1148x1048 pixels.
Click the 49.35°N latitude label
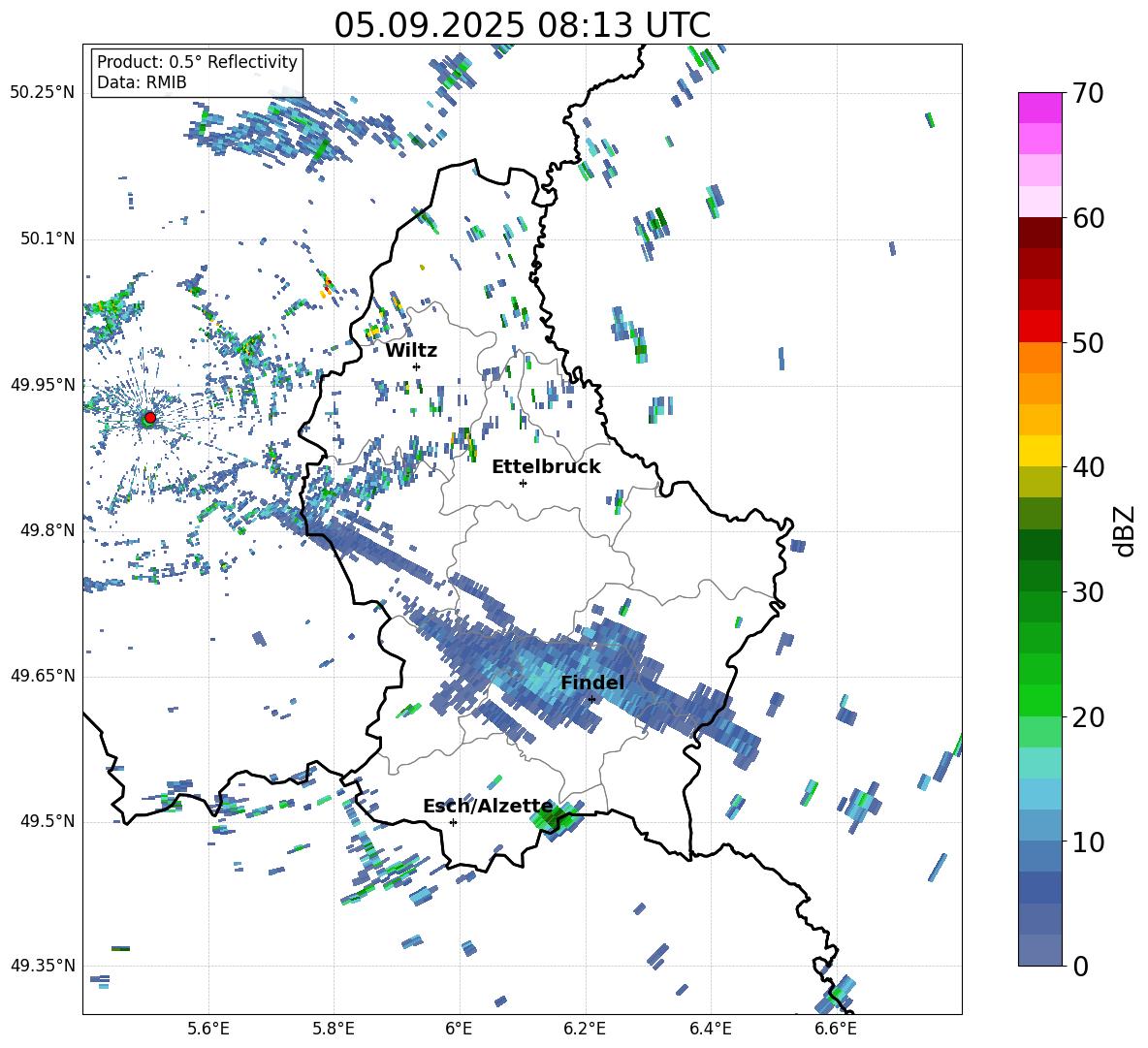point(43,966)
